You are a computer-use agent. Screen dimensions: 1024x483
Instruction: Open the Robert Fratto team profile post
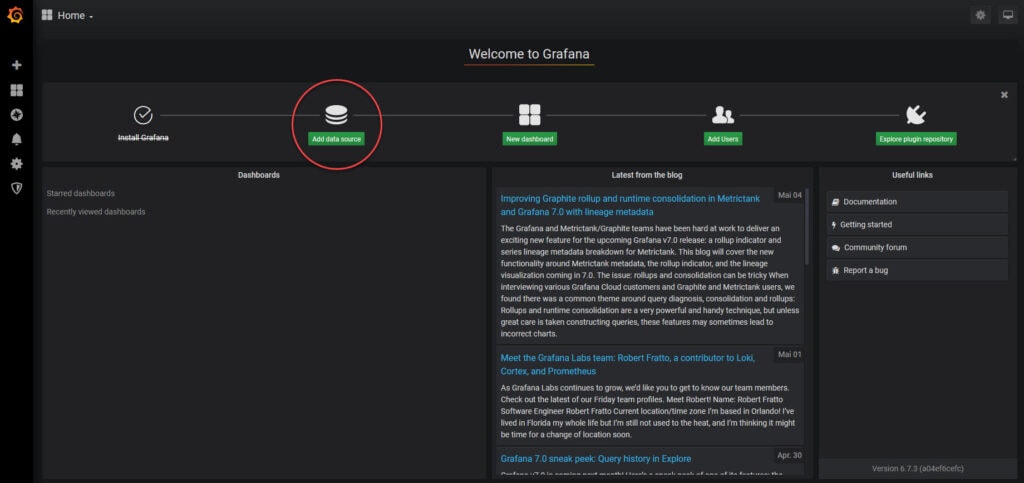pos(628,364)
